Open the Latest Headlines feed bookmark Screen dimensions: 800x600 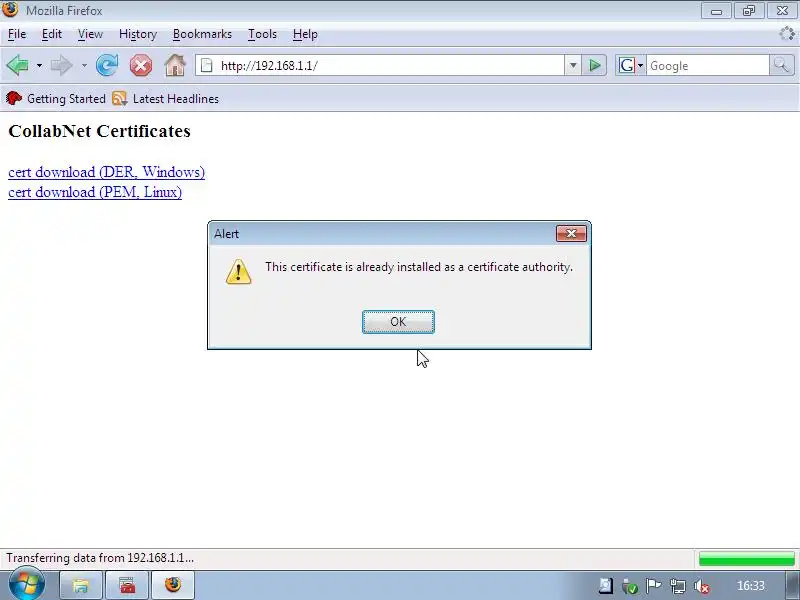tap(166, 98)
